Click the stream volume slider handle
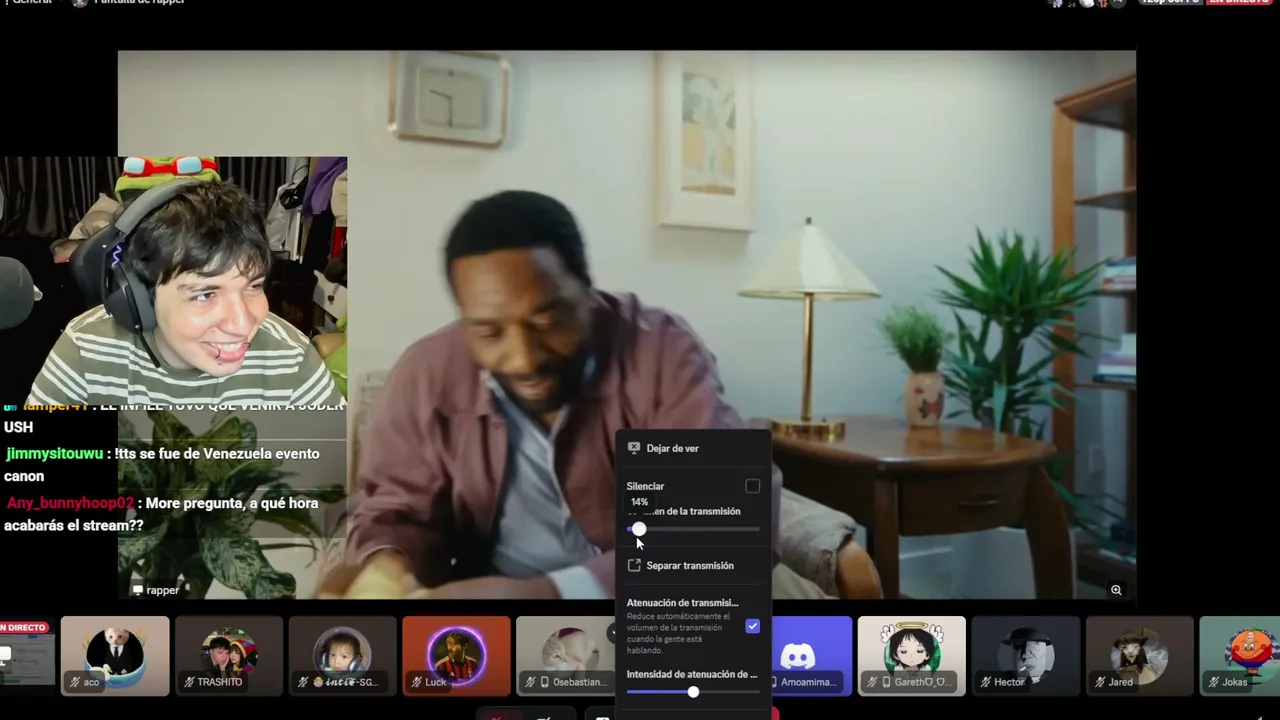Viewport: 1280px width, 720px height. (639, 529)
